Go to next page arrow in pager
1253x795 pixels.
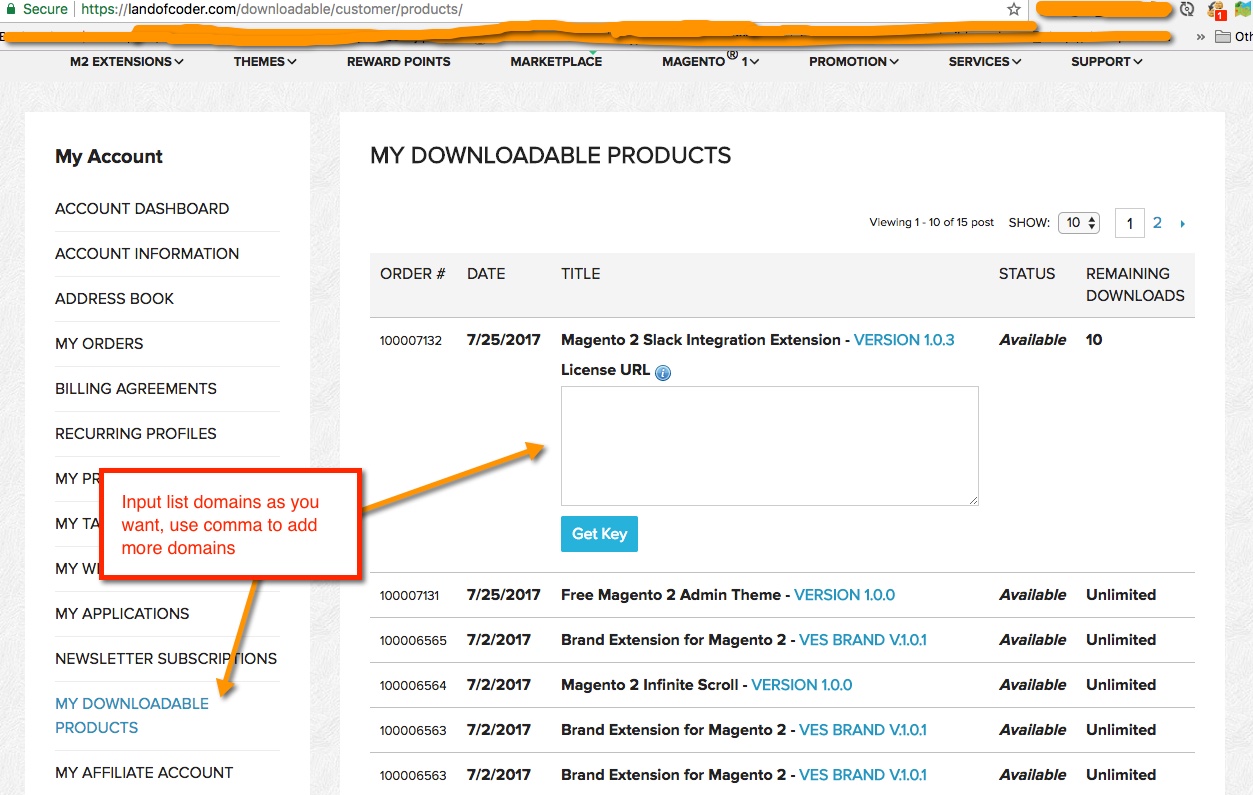[1182, 224]
